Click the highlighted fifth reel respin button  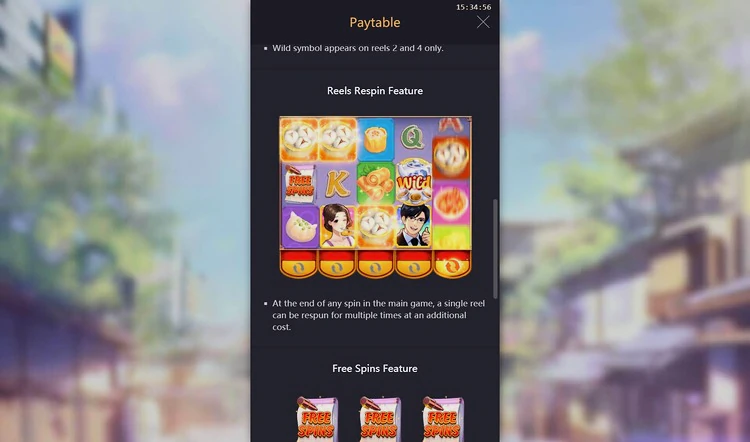452,265
